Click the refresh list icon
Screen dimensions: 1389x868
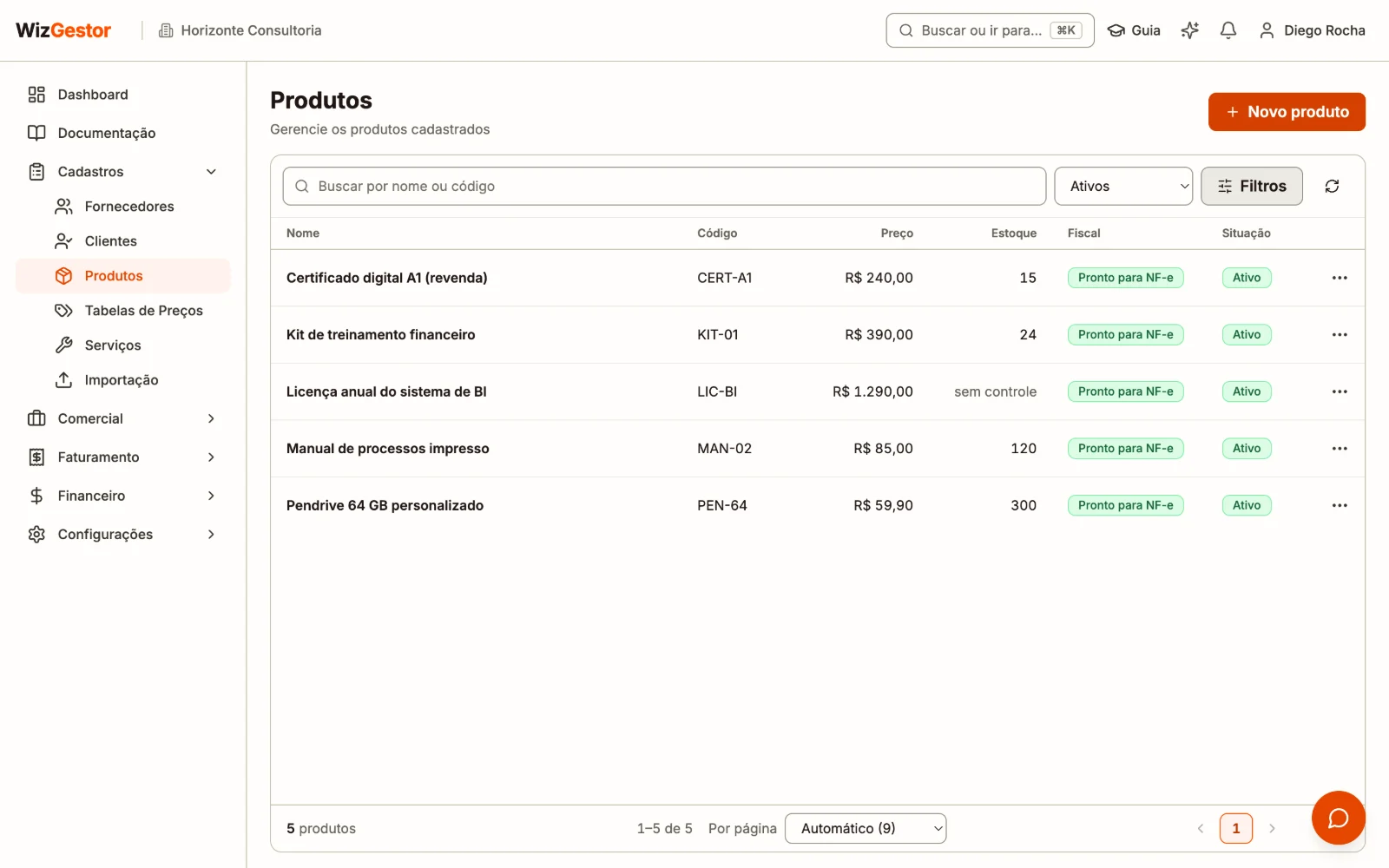pyautogui.click(x=1332, y=186)
